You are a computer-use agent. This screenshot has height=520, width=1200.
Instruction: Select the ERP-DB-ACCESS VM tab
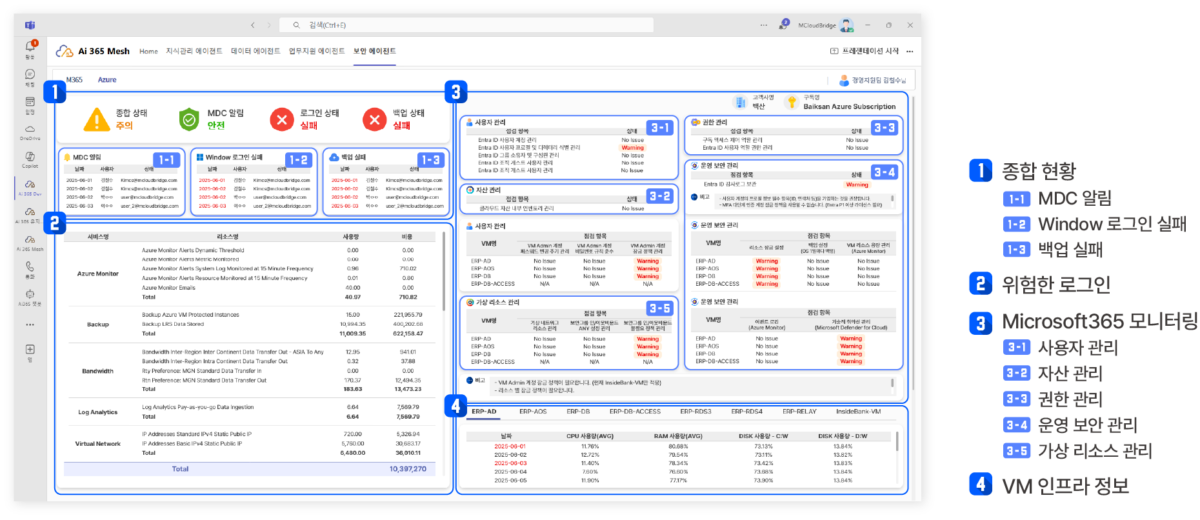pos(635,411)
